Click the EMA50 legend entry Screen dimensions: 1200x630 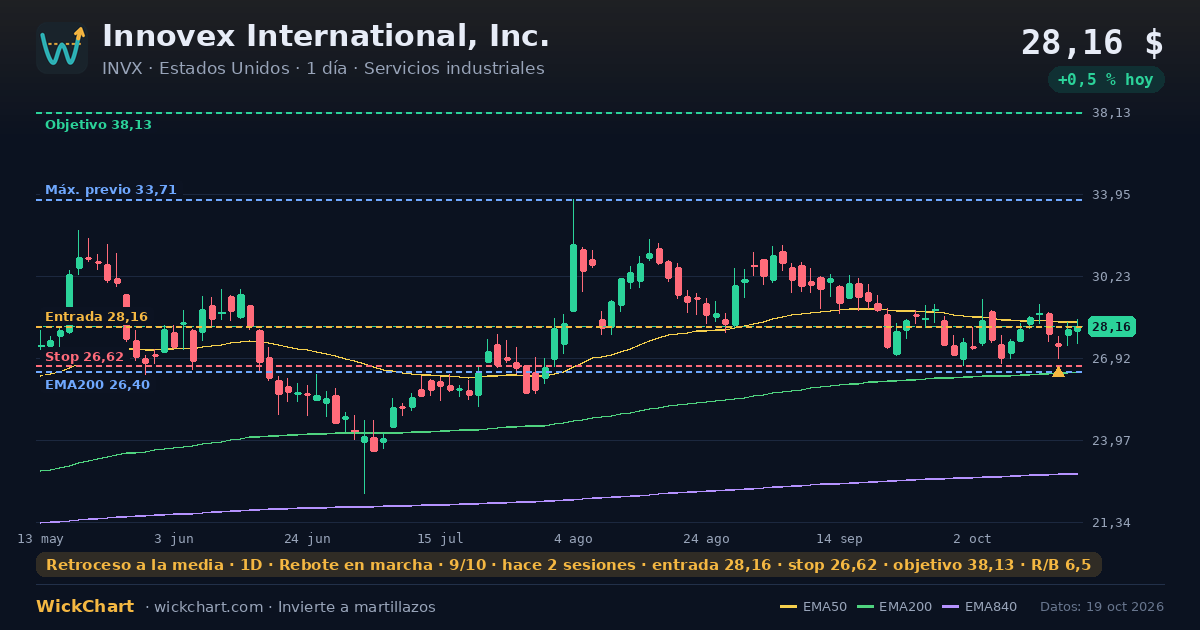(813, 607)
